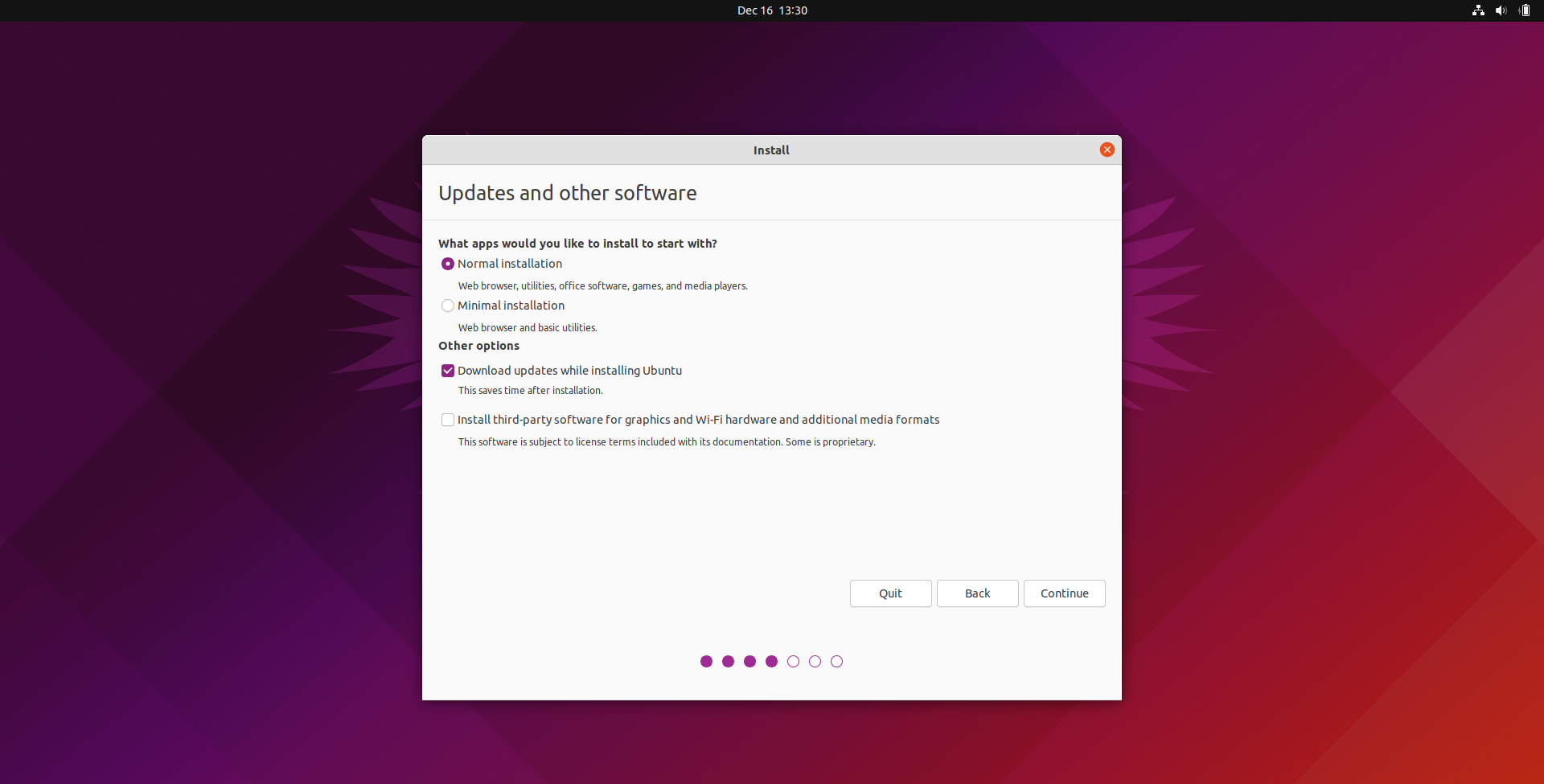
Task: Click the Quit button
Action: pos(890,593)
